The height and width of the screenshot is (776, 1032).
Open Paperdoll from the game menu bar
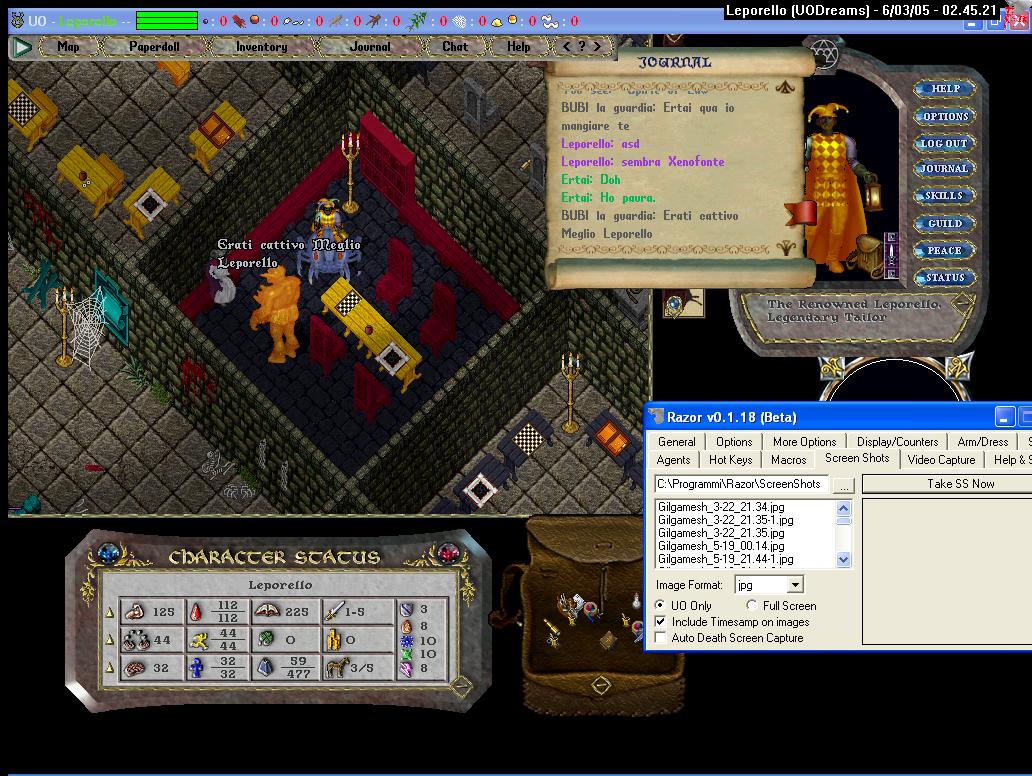pyautogui.click(x=154, y=47)
